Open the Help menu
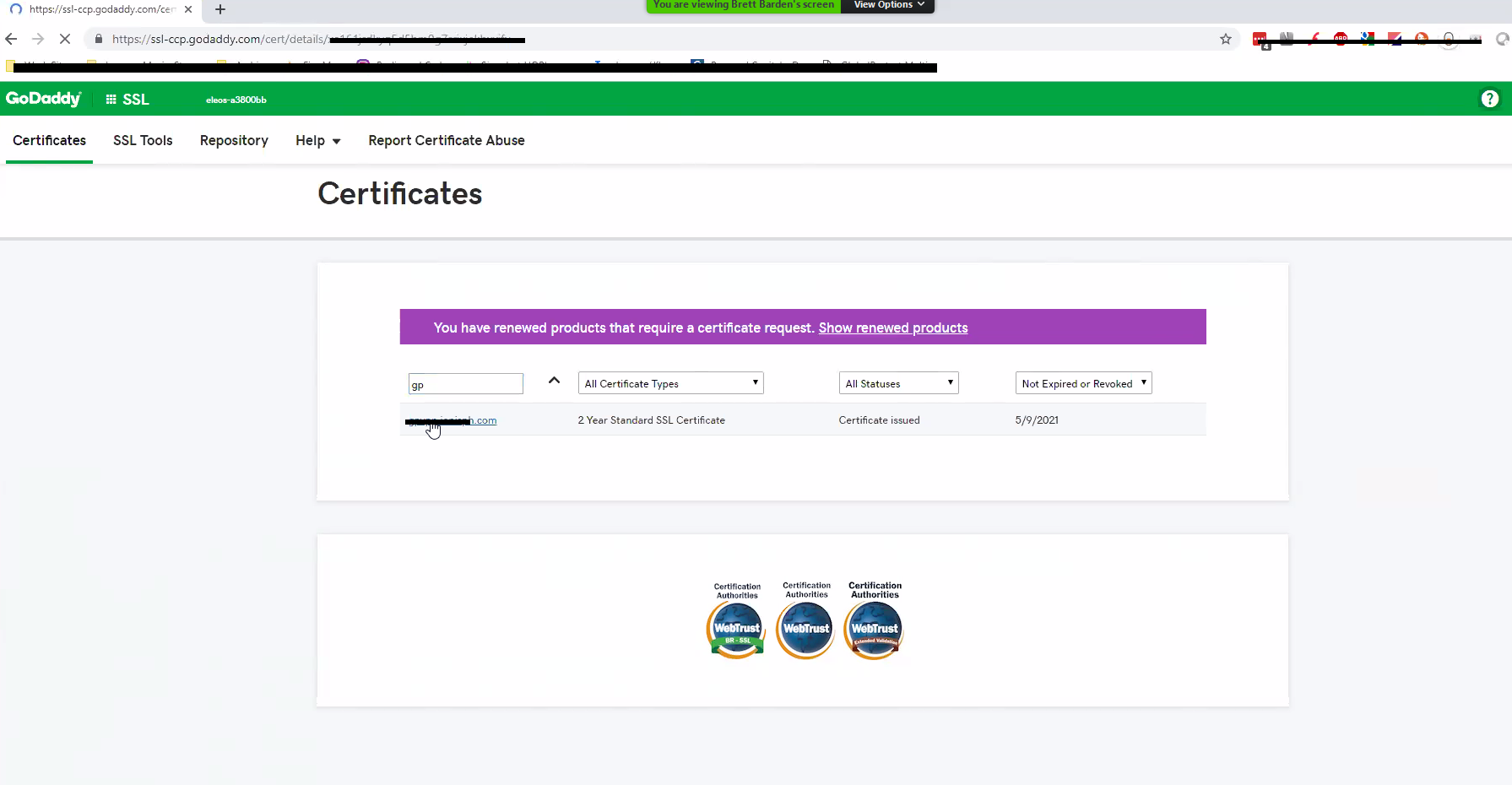This screenshot has height=785, width=1512. (317, 140)
